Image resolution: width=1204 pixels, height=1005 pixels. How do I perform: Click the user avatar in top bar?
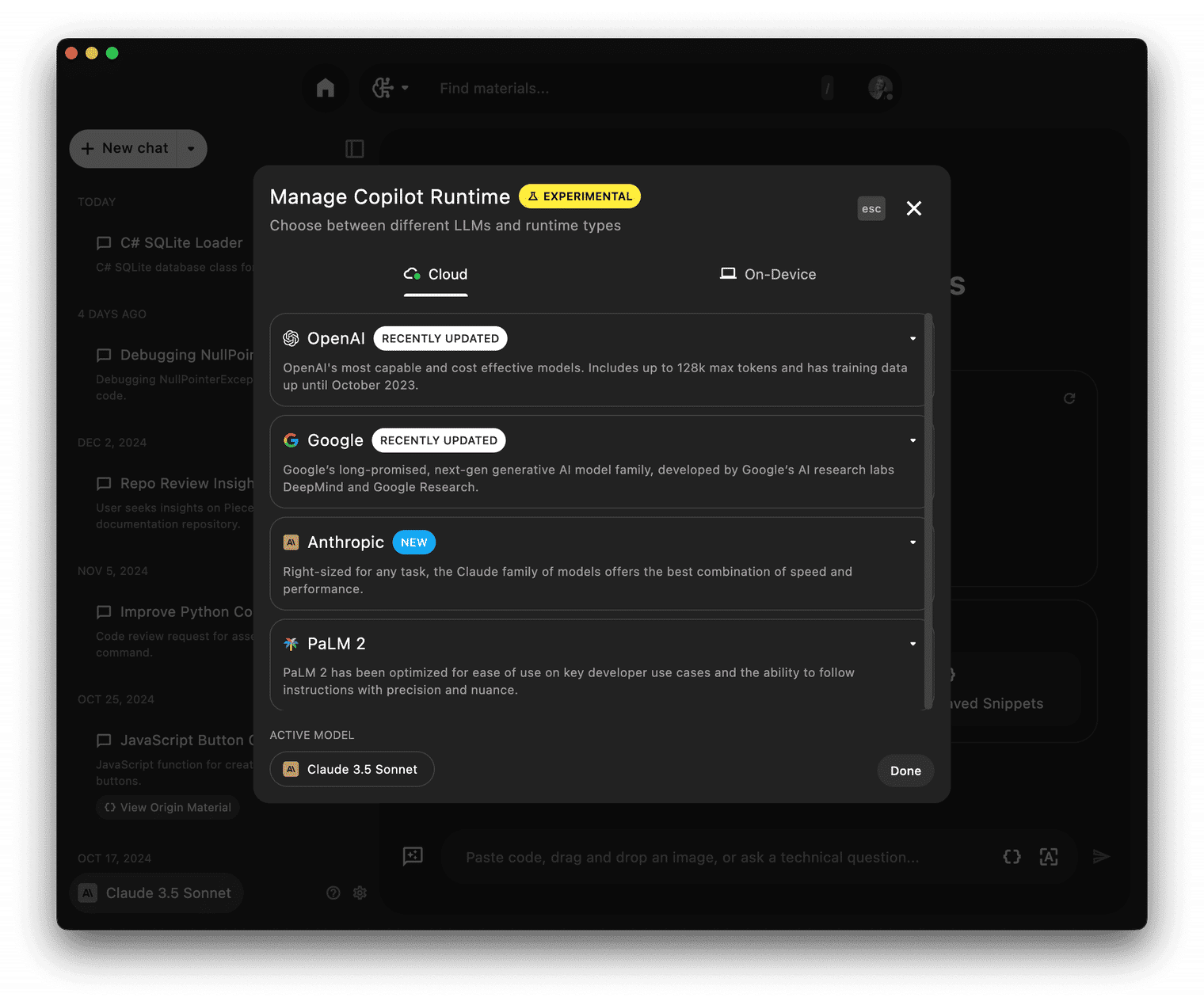pos(880,88)
